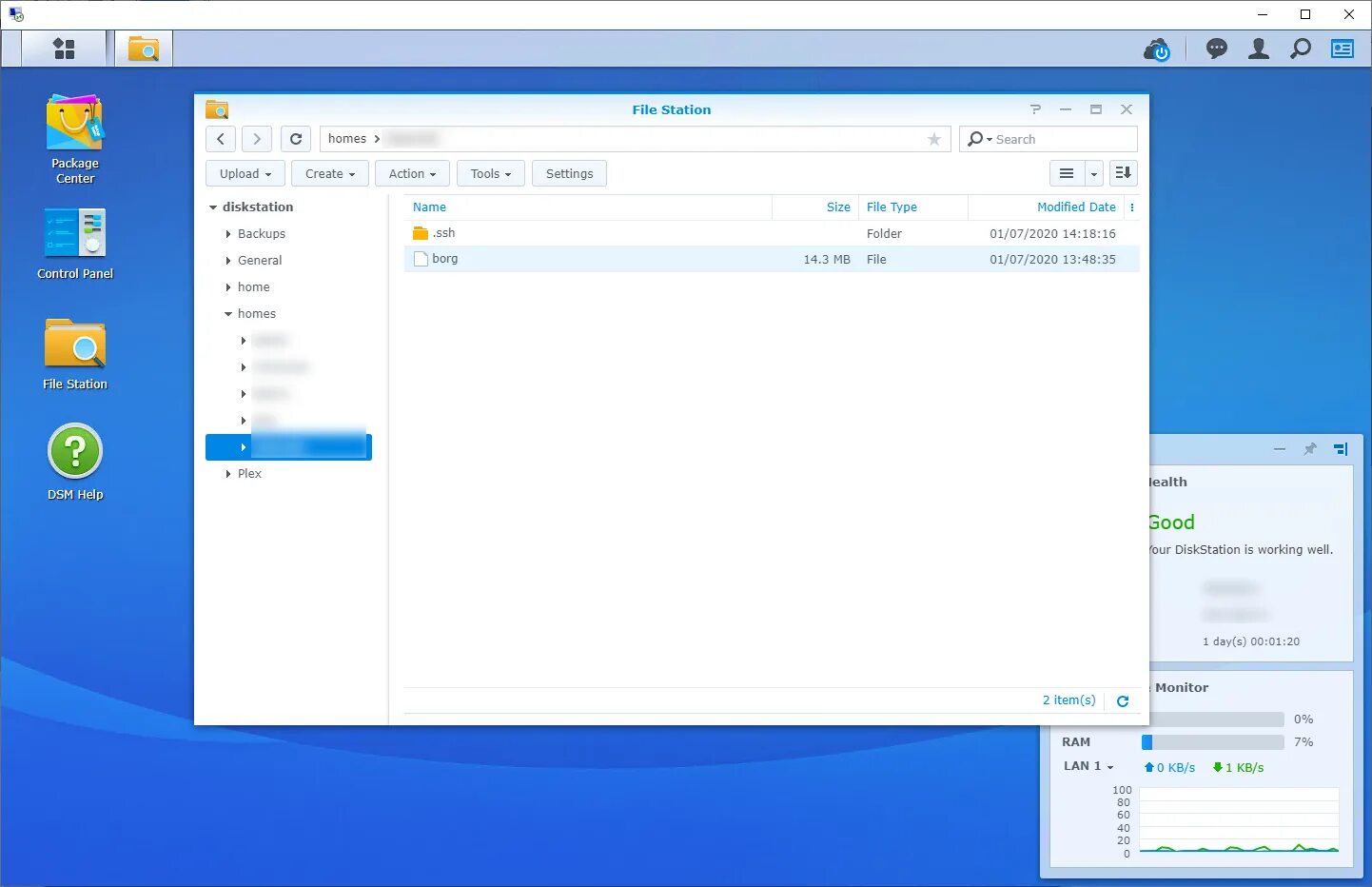Star the current homes folder as favorite
Image resolution: width=1372 pixels, height=887 pixels.
tap(933, 139)
